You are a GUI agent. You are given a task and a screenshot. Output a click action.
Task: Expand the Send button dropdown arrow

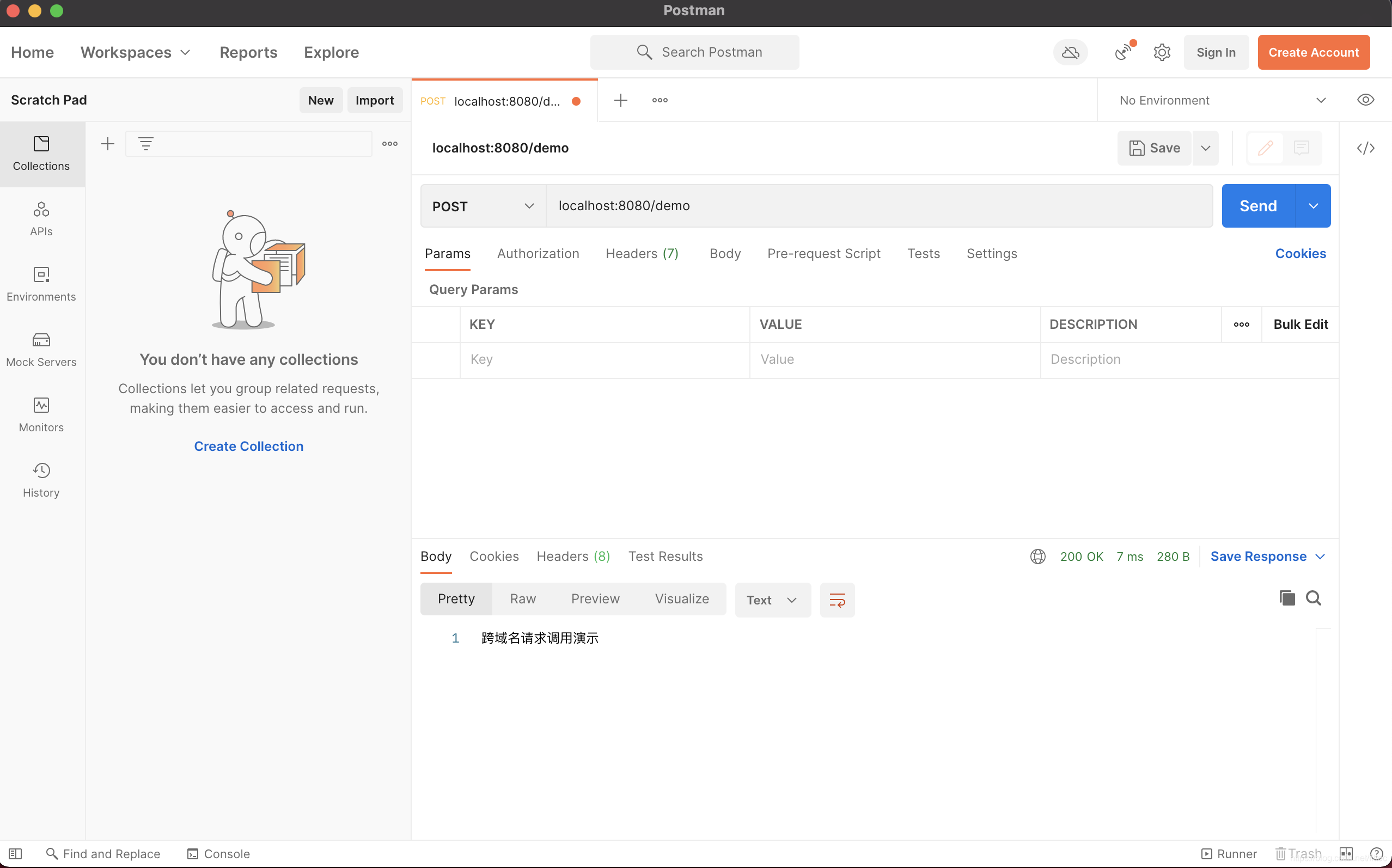(1313, 206)
